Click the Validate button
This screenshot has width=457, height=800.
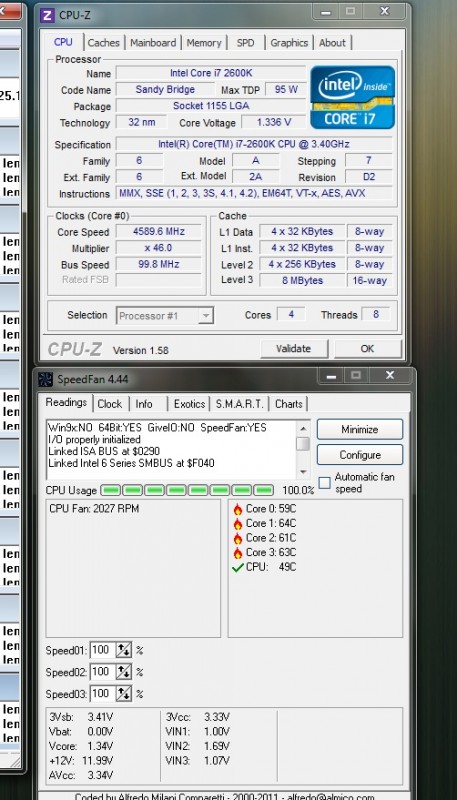coord(293,349)
